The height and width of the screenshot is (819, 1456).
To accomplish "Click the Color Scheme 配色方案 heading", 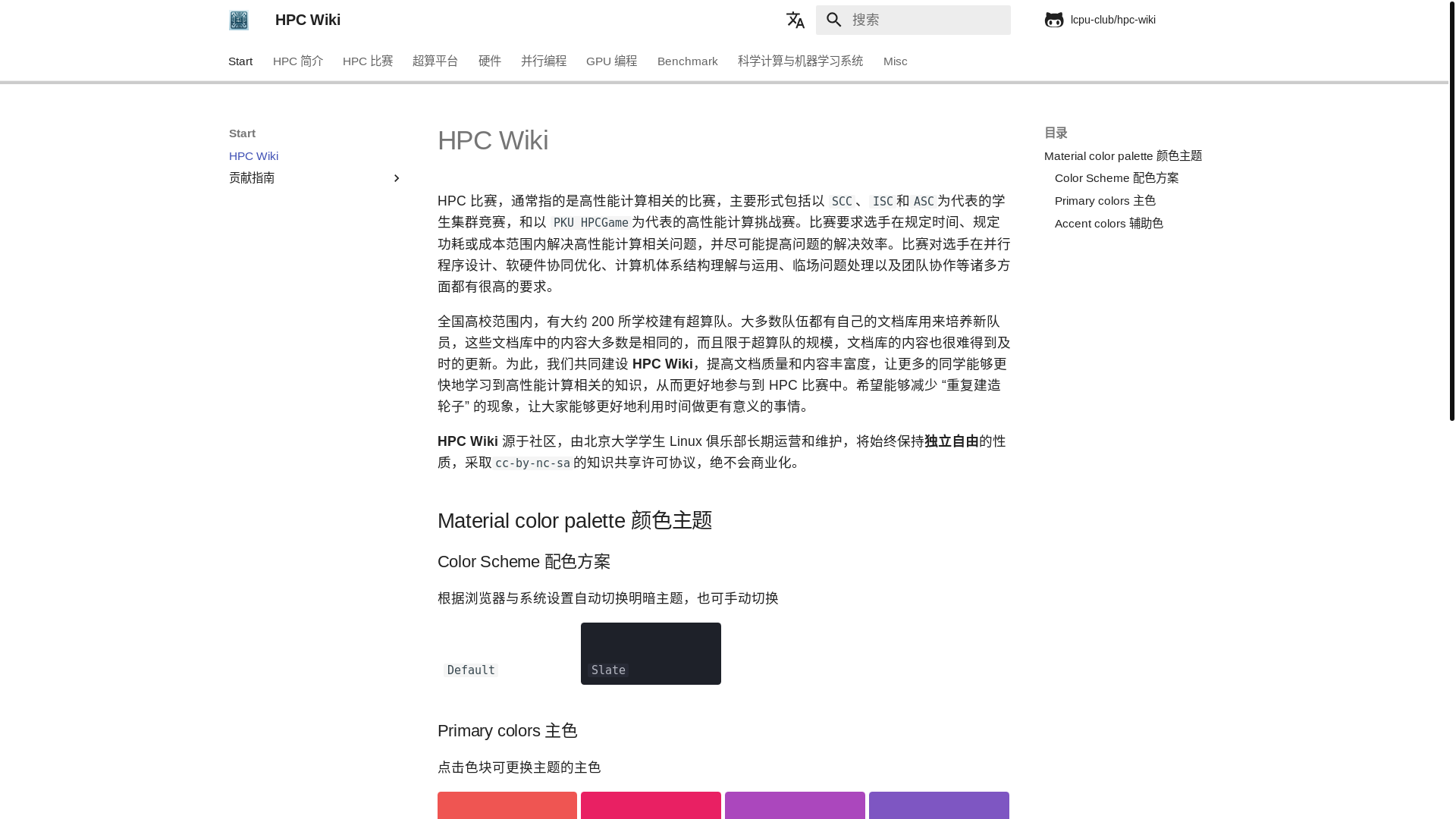I will (x=524, y=562).
